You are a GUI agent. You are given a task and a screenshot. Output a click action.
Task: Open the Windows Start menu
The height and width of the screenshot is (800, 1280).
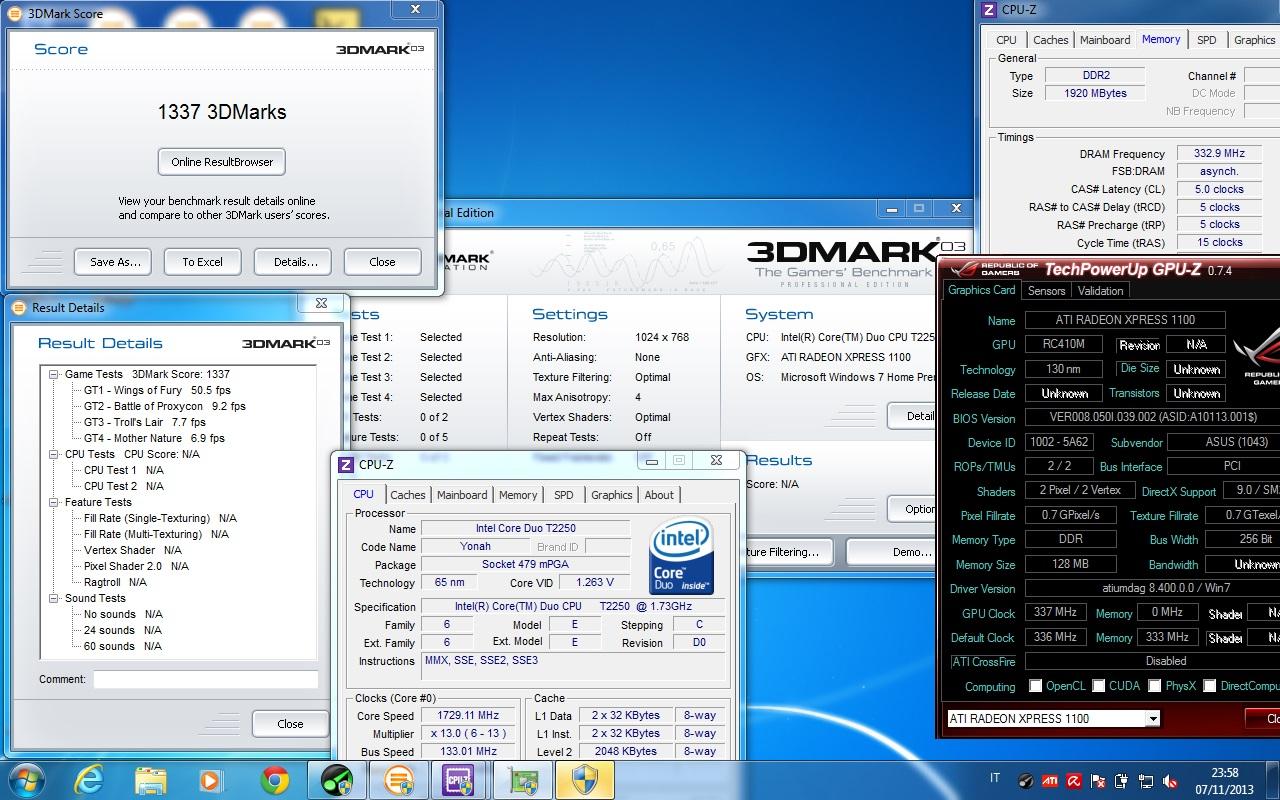(27, 779)
